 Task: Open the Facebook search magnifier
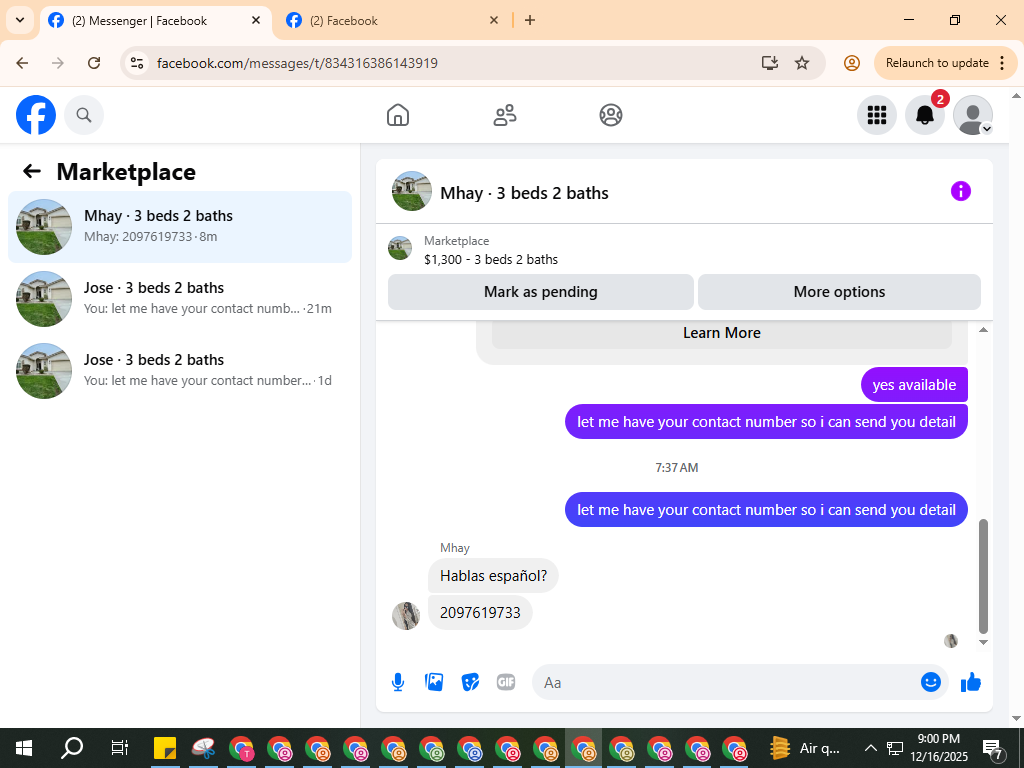pyautogui.click(x=84, y=115)
